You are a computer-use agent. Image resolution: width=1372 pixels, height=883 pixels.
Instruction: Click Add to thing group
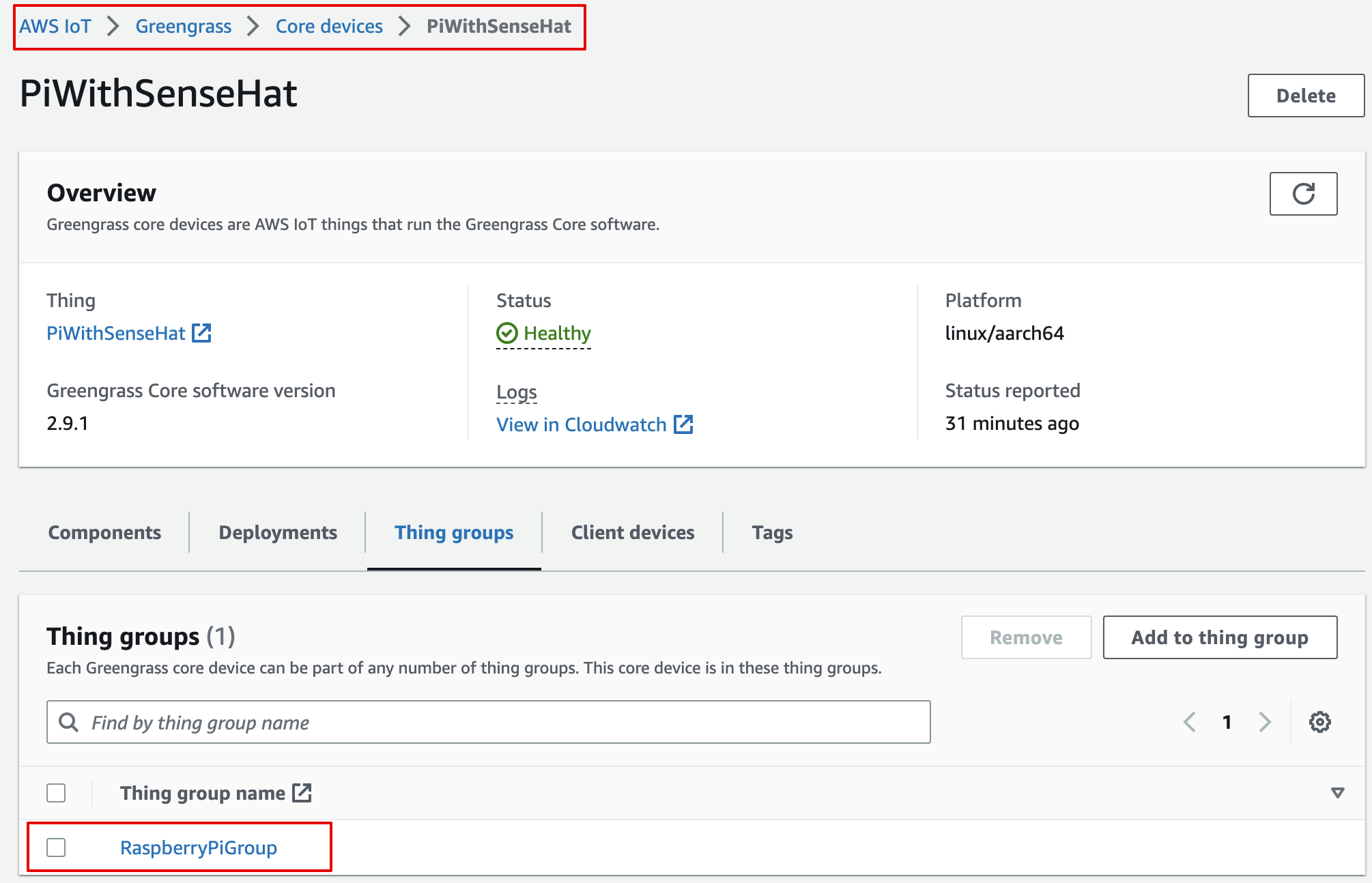1219,637
